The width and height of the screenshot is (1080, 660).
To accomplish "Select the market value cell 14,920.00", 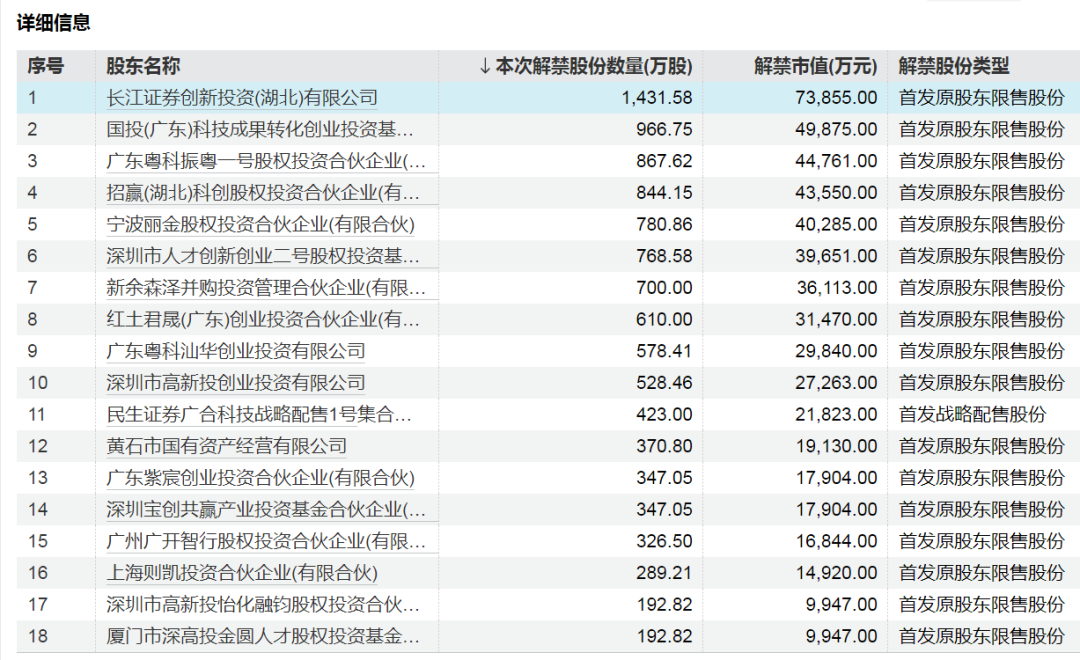I will (836, 573).
